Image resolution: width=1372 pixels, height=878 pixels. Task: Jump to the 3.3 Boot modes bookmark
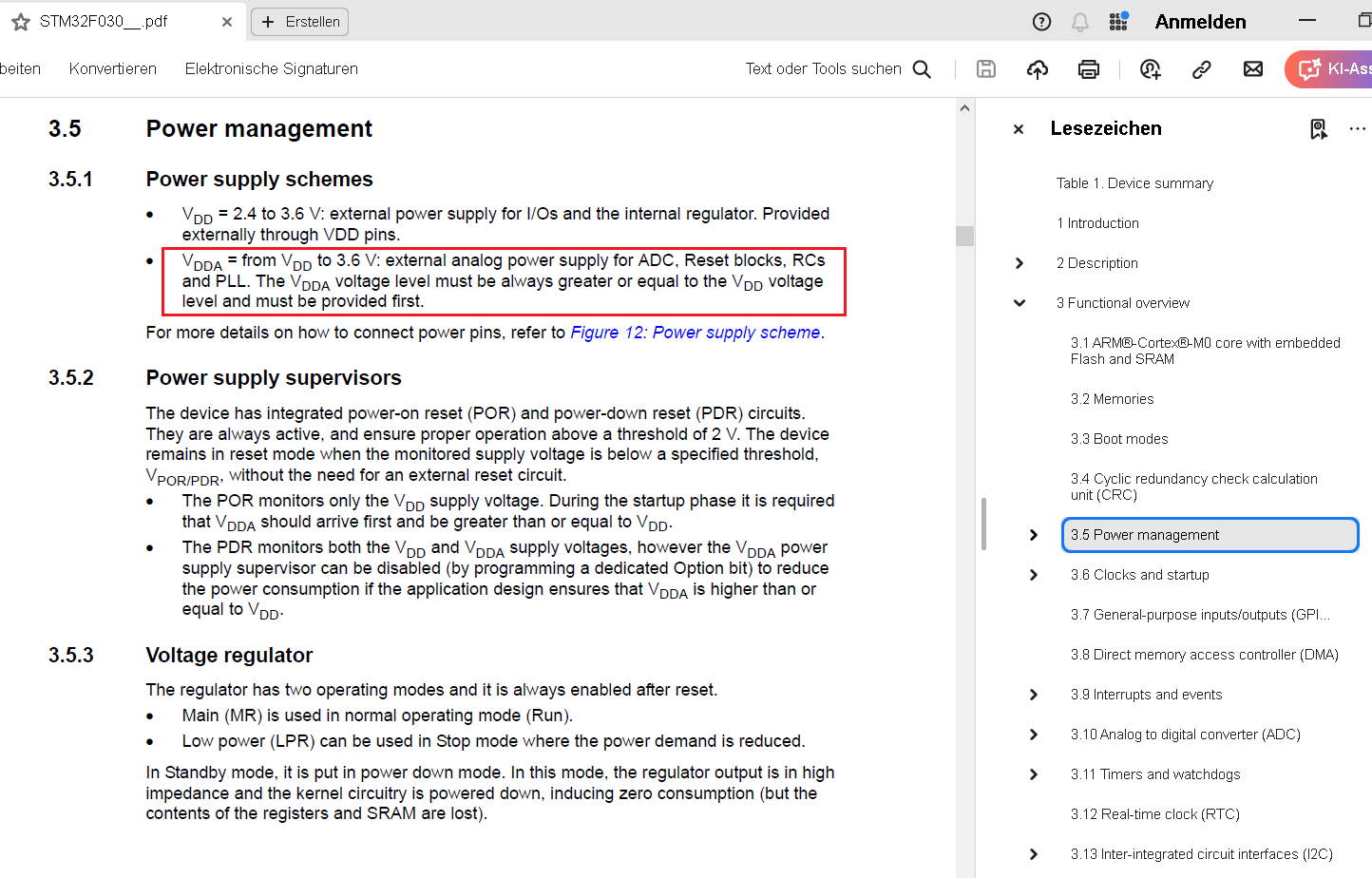1119,439
